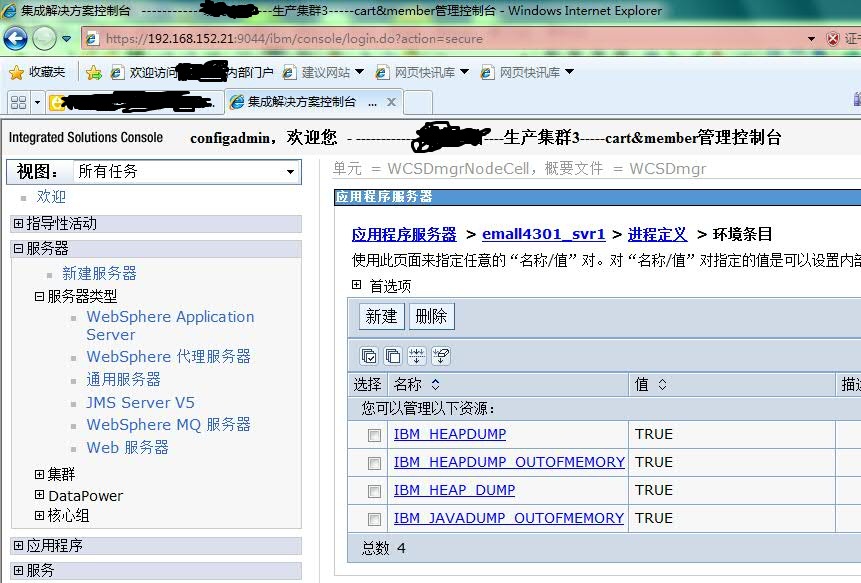Expand the 集群 tree node
The width and height of the screenshot is (861, 583).
tap(40, 474)
